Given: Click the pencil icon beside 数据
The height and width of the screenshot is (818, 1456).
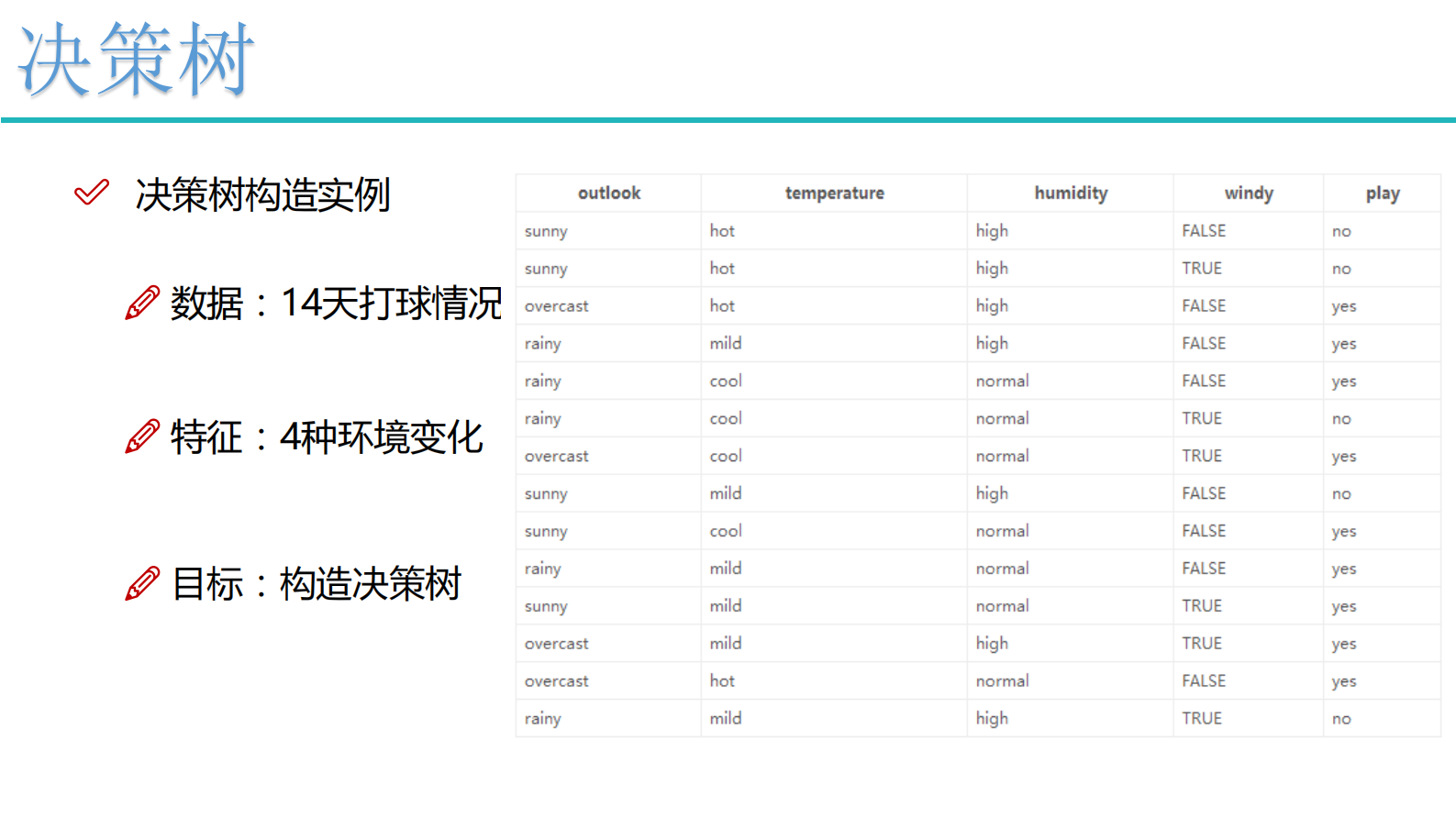Looking at the screenshot, I should pos(142,303).
